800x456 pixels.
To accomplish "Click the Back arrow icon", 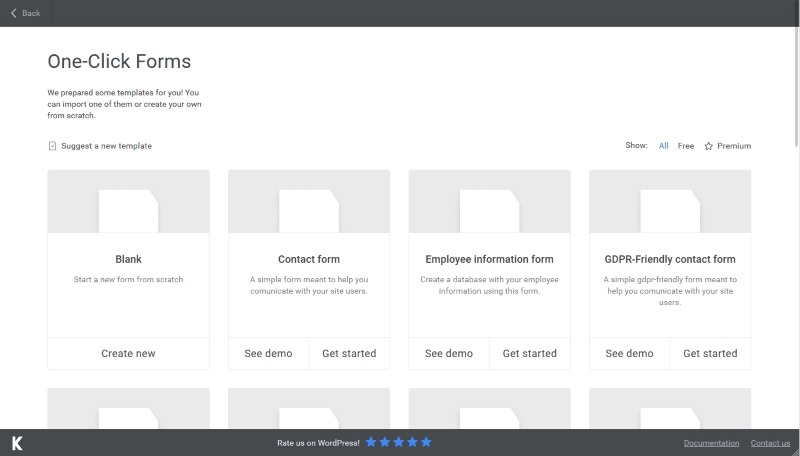I will coord(14,13).
